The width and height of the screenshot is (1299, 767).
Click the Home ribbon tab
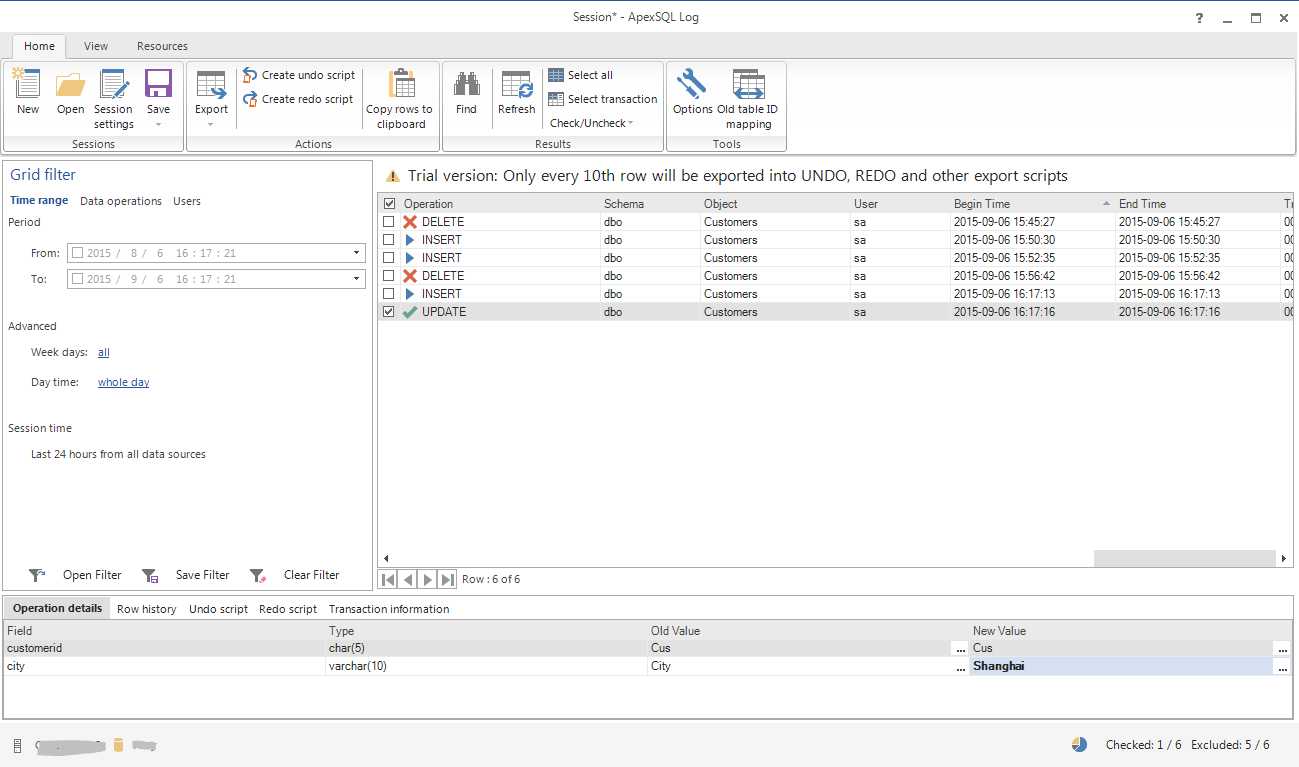40,46
